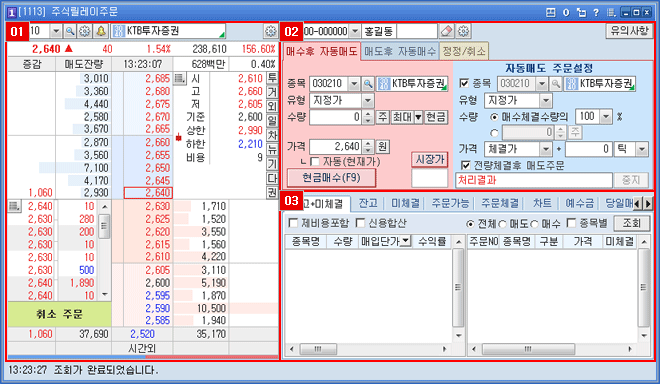Enable the 자동(현재가) checkbox
Screen dimensions: 660x384
(x=314, y=161)
